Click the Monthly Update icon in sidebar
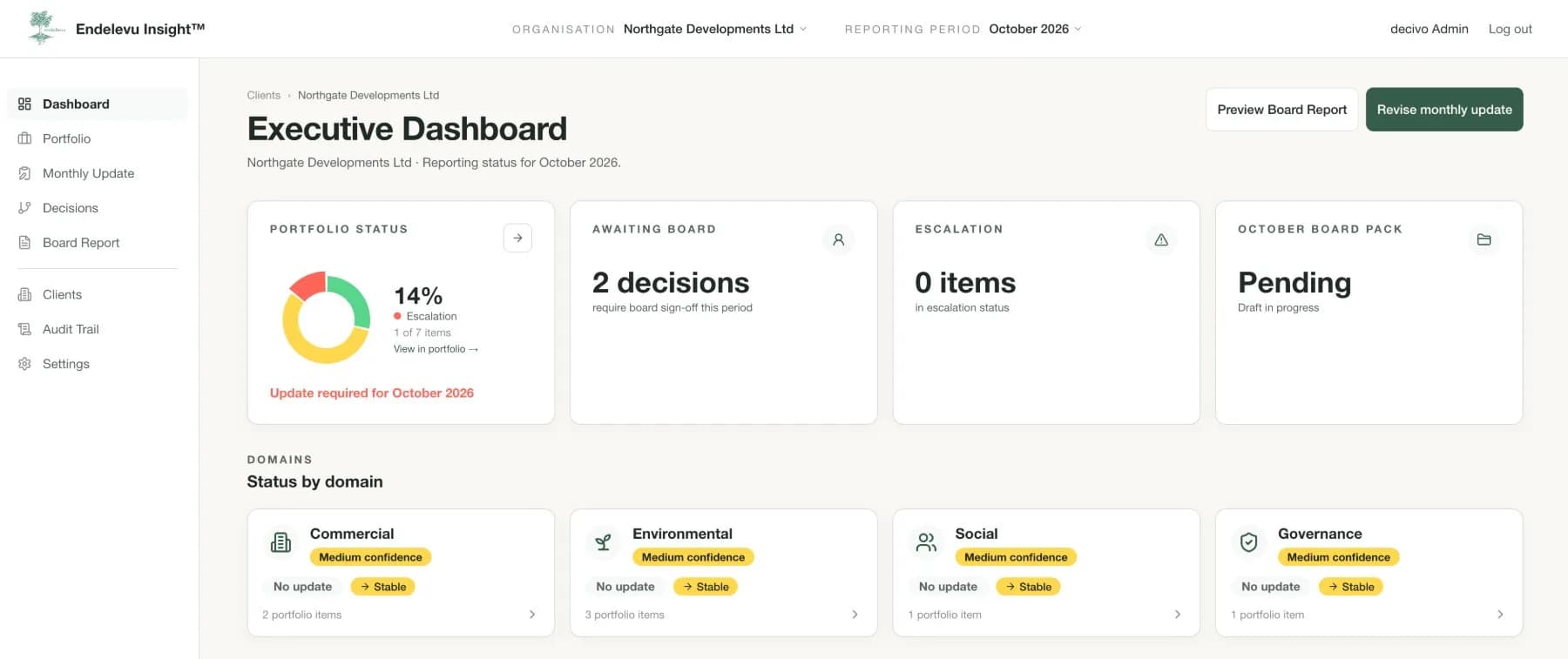Viewport: 1568px width, 659px height. coord(24,173)
